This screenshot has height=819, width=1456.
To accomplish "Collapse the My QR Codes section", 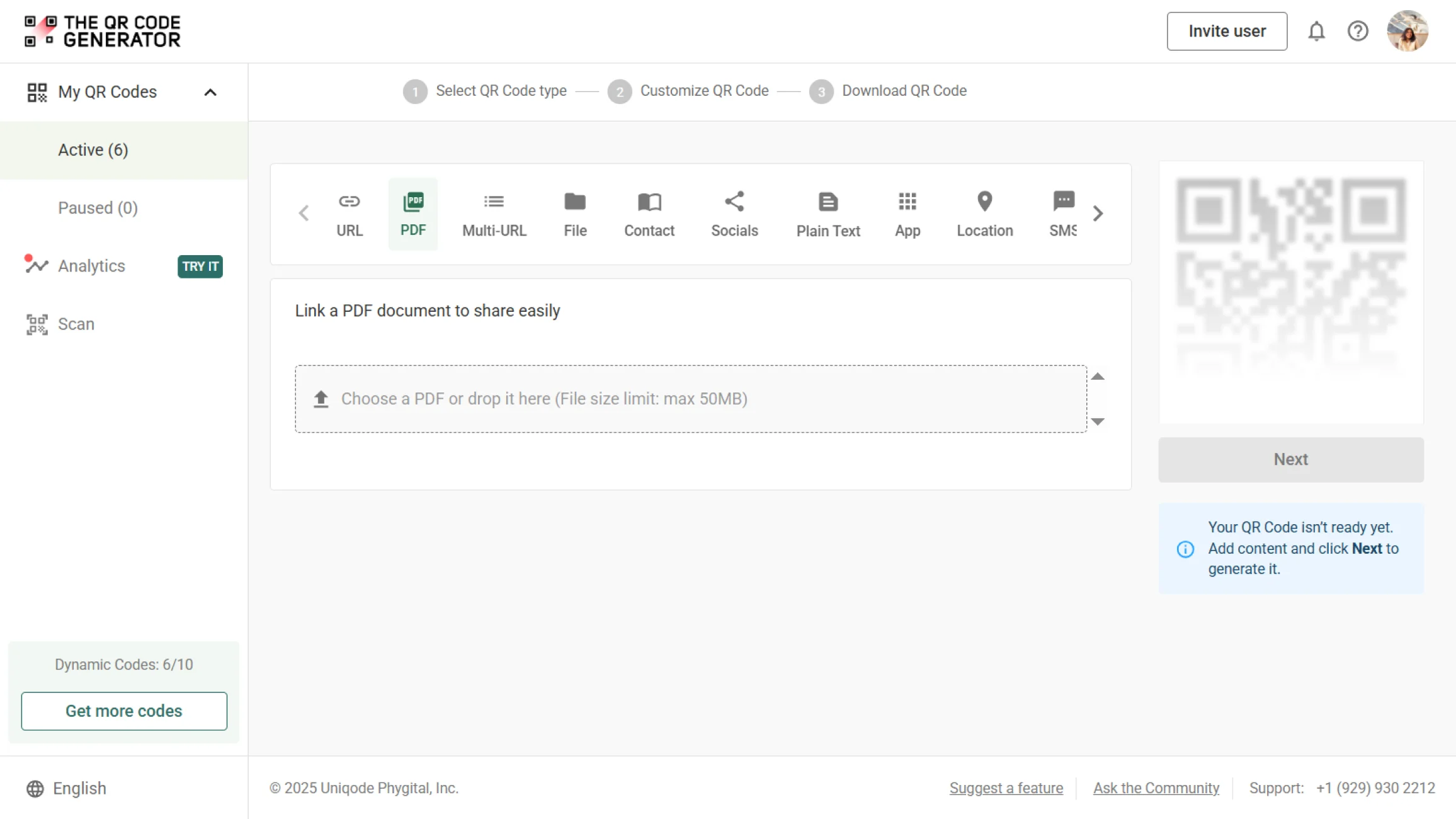I will (210, 93).
